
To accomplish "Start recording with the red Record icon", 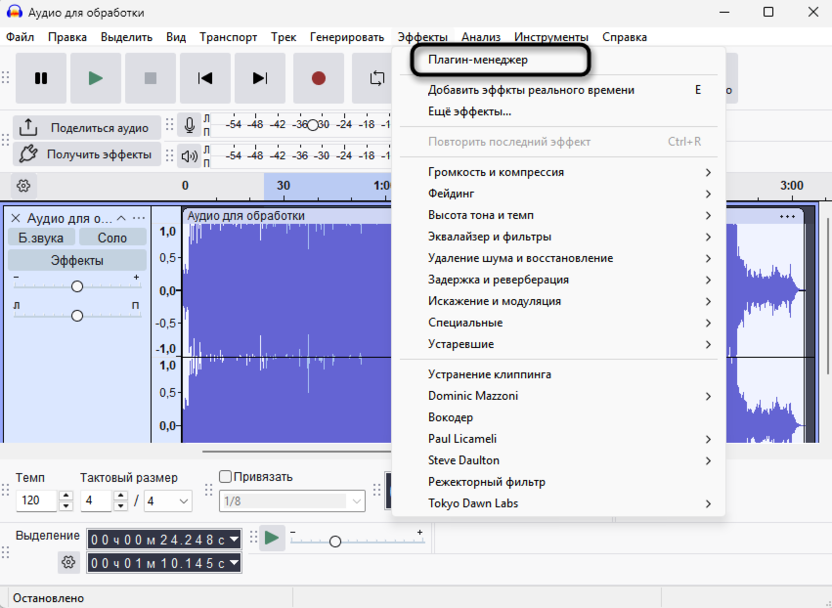I will (x=318, y=78).
